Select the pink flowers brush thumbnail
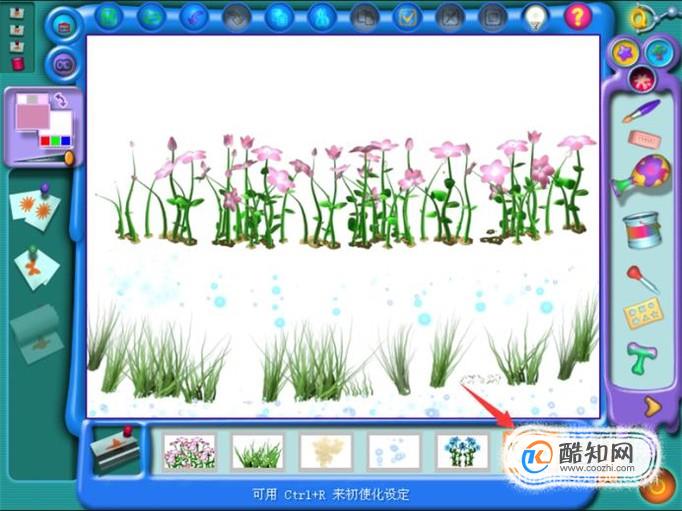 coord(190,452)
